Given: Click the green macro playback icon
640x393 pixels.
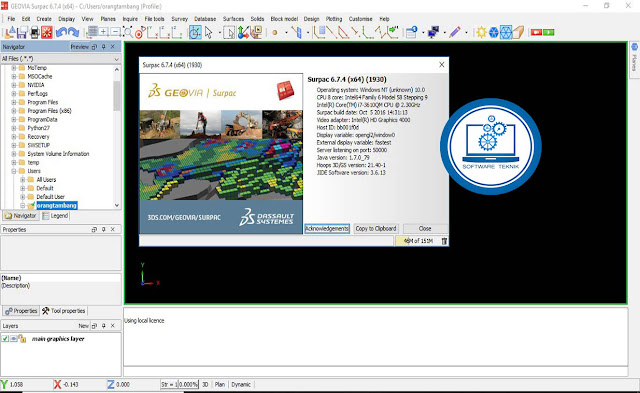Looking at the screenshot, I should tap(549, 32).
